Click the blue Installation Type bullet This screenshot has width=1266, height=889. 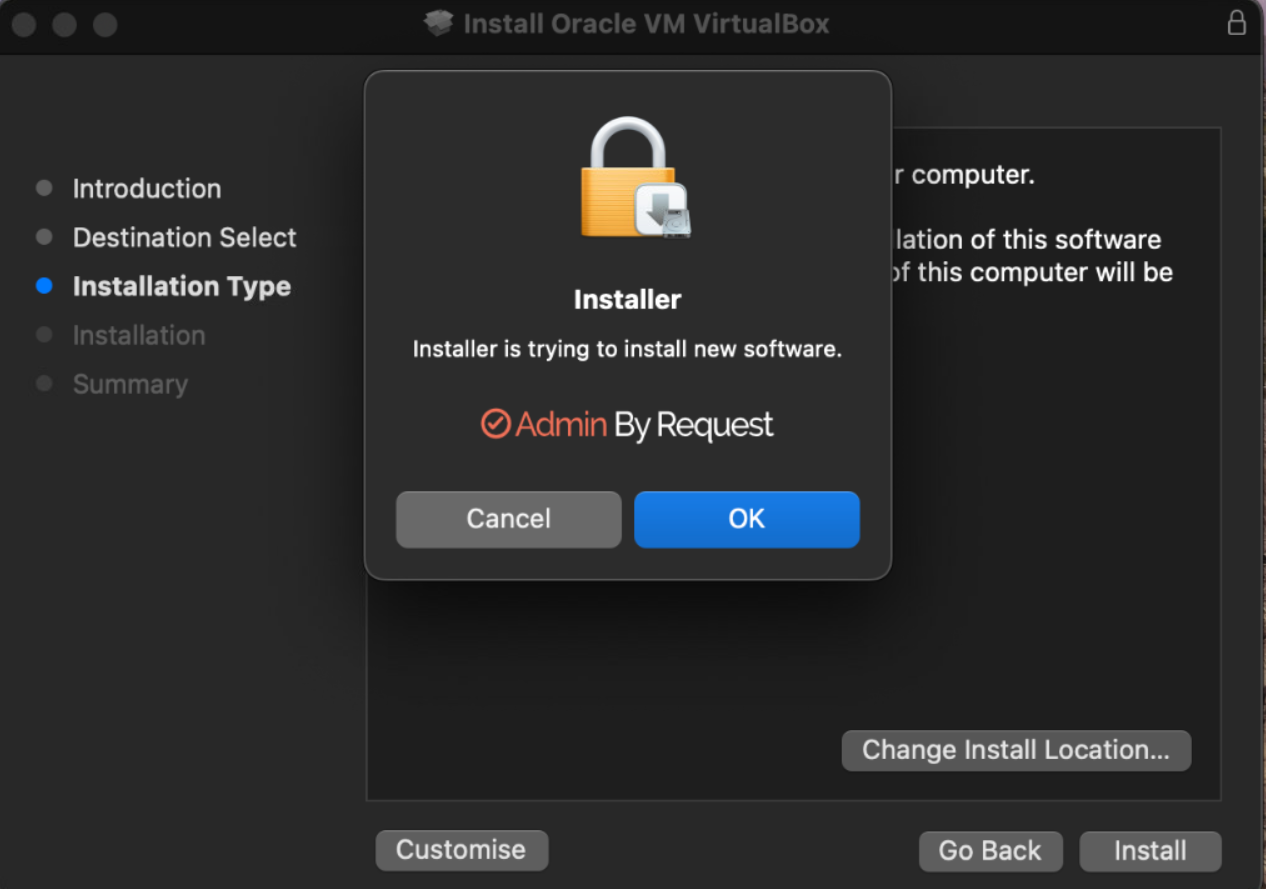tap(44, 286)
